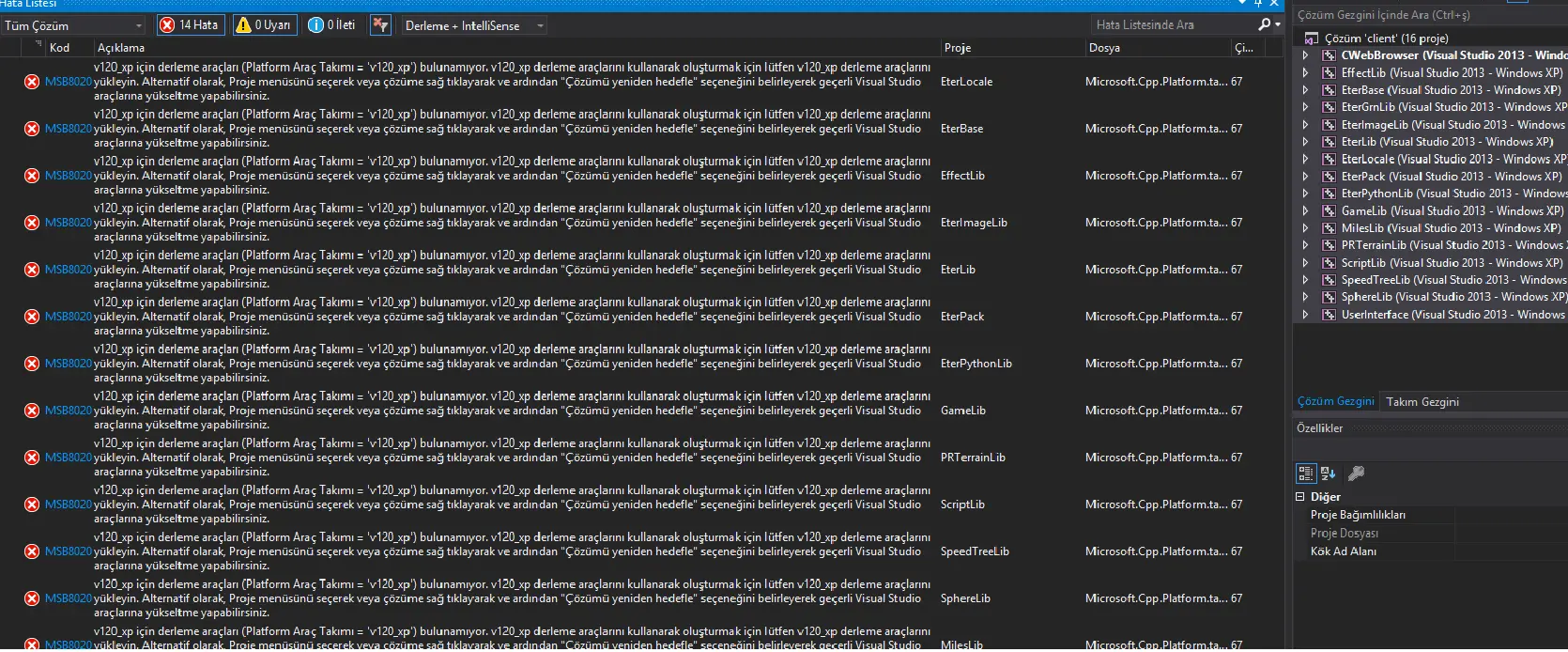1568x652 pixels.
Task: Click the Hata Listesinde Ara search field
Action: (1174, 25)
